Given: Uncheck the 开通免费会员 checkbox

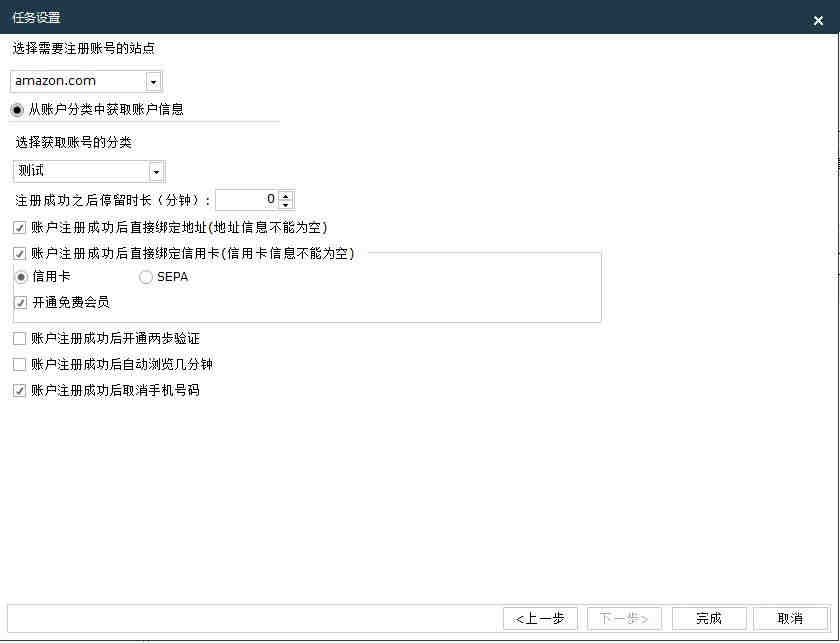Looking at the screenshot, I should 20,303.
